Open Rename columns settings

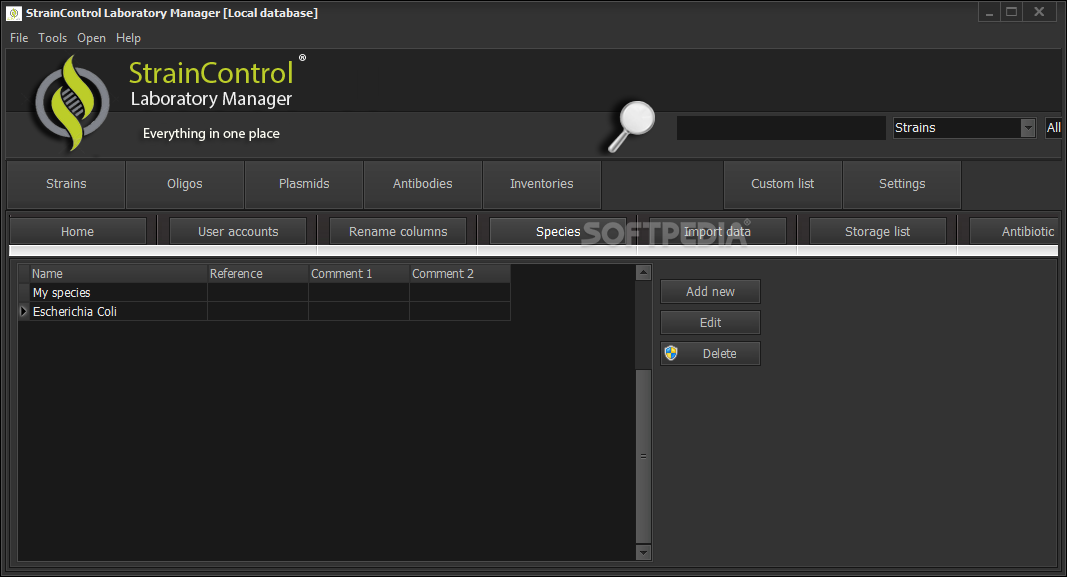pyautogui.click(x=398, y=231)
